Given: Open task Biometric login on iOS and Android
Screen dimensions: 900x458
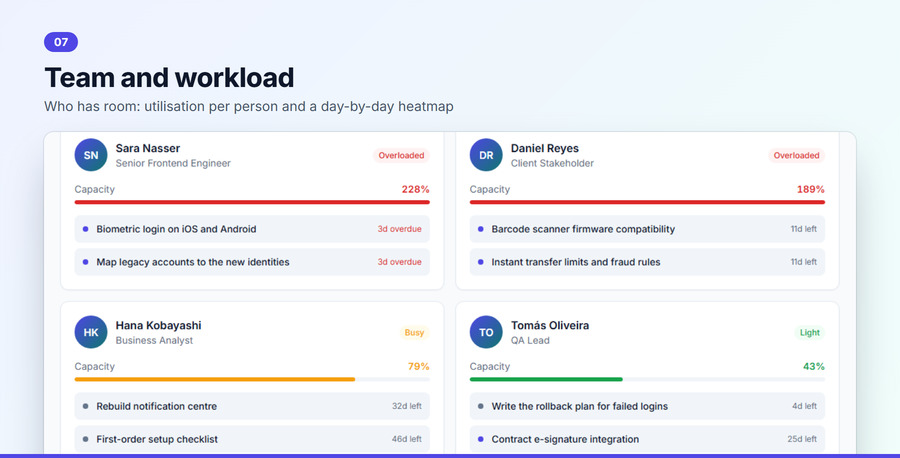Looking at the screenshot, I should pos(252,229).
